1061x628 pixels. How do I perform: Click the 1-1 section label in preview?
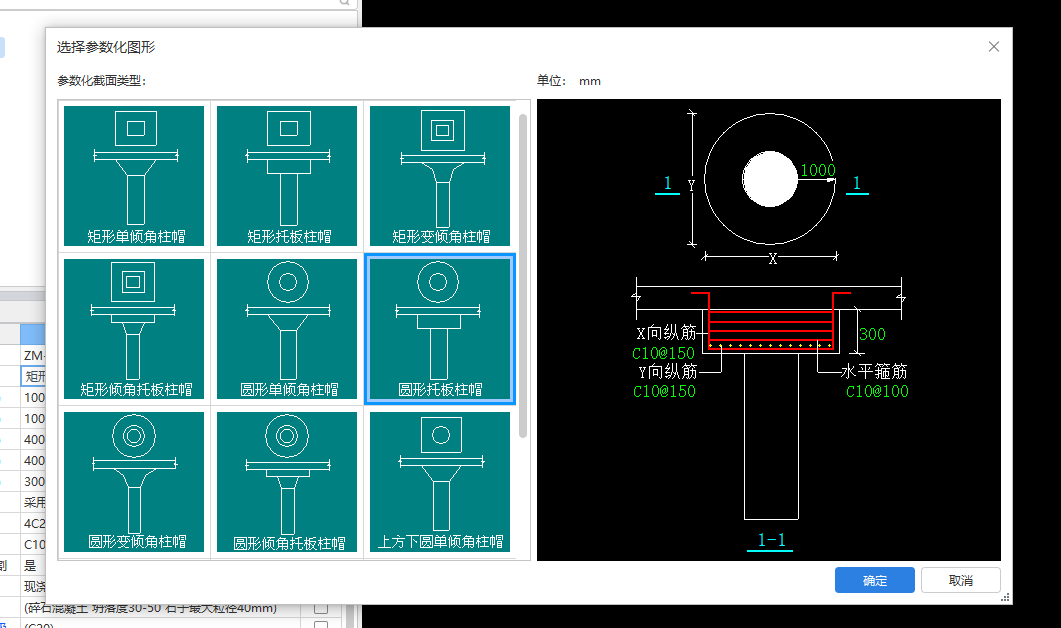coord(771,540)
